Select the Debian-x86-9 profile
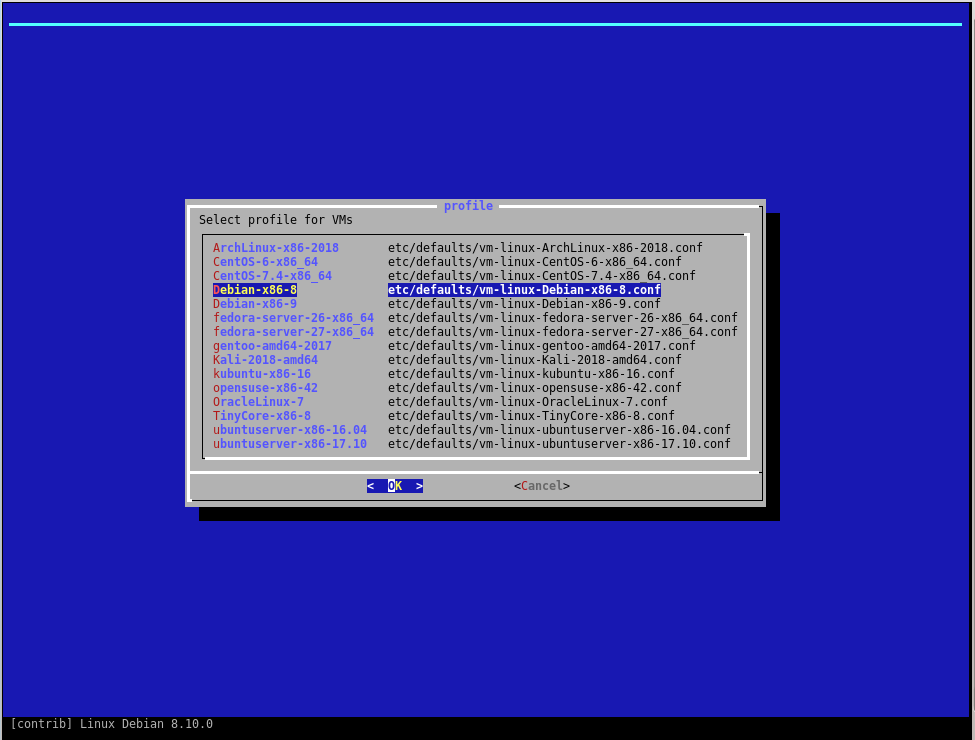 [x=255, y=303]
